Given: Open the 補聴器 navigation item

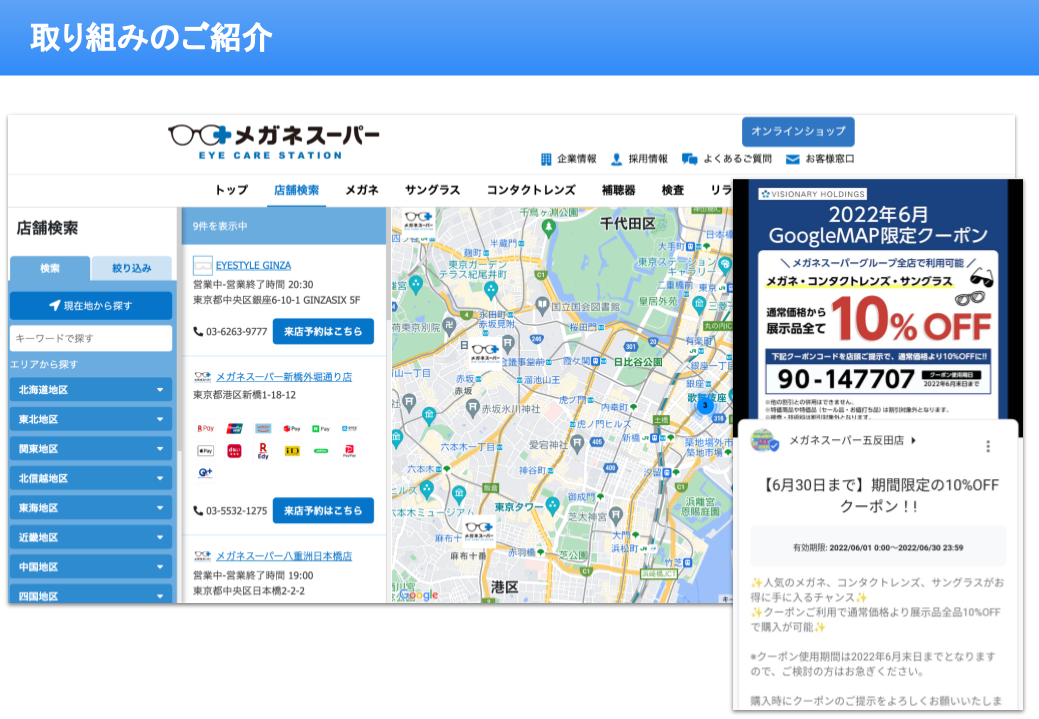Looking at the screenshot, I should pyautogui.click(x=619, y=190).
